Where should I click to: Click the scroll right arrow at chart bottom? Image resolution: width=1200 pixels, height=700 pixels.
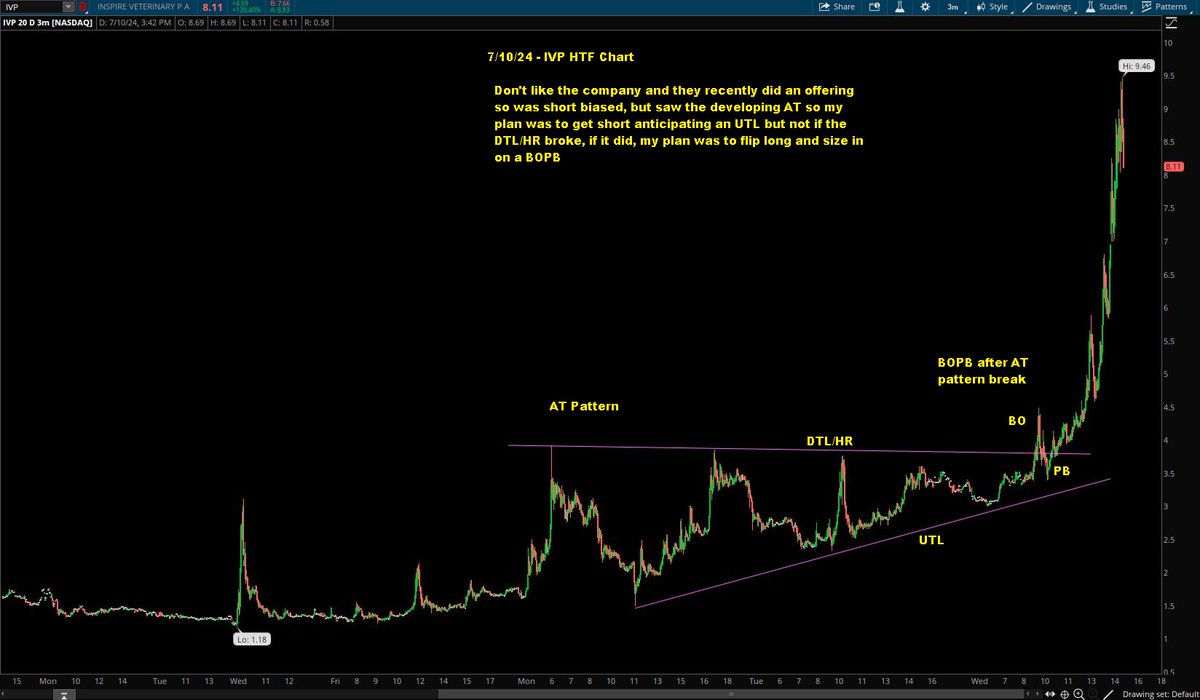click(x=1037, y=694)
